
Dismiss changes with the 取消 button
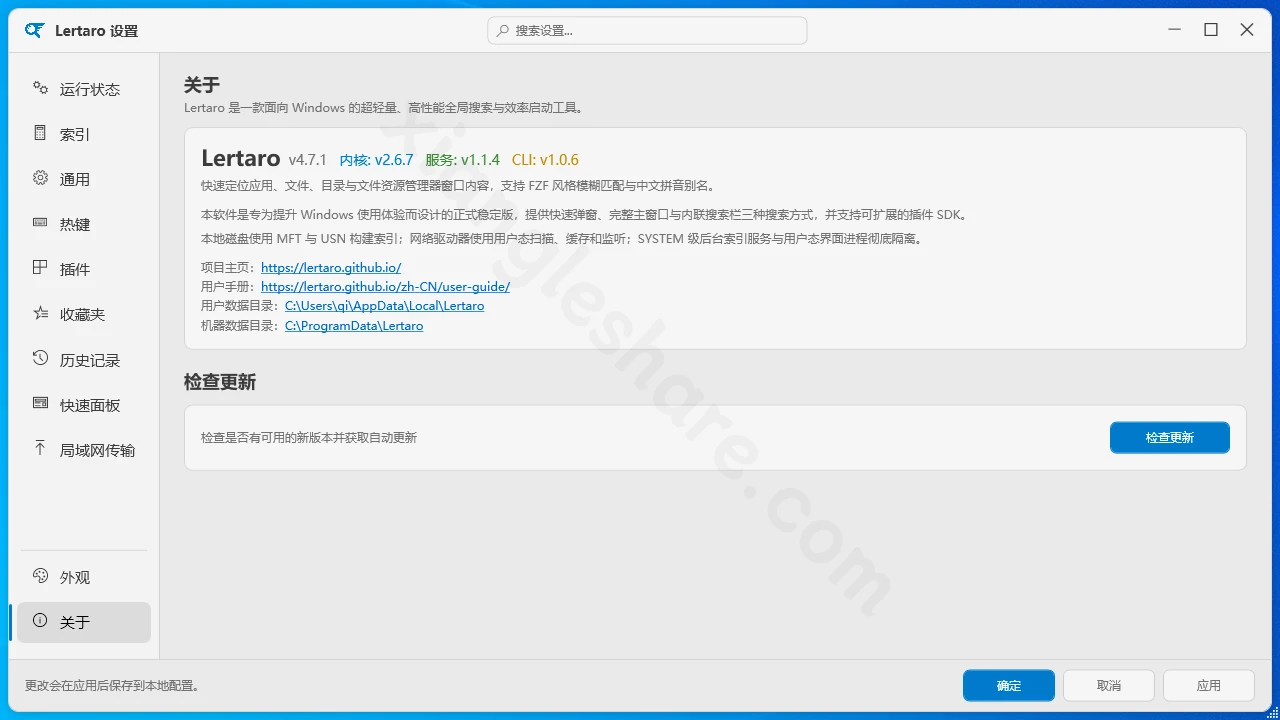click(1109, 685)
